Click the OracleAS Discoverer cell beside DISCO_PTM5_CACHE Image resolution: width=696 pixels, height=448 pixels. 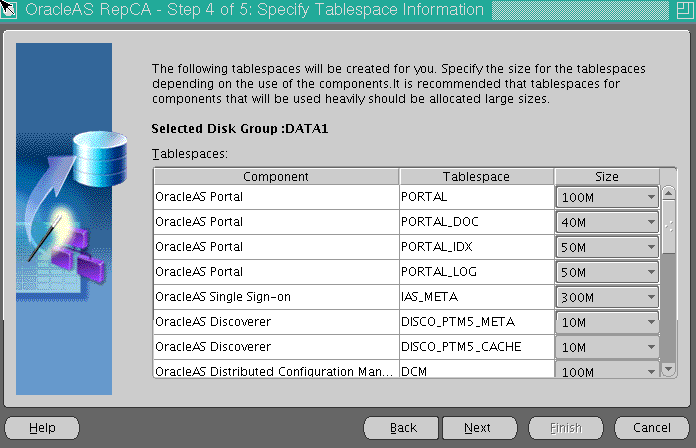(x=276, y=346)
